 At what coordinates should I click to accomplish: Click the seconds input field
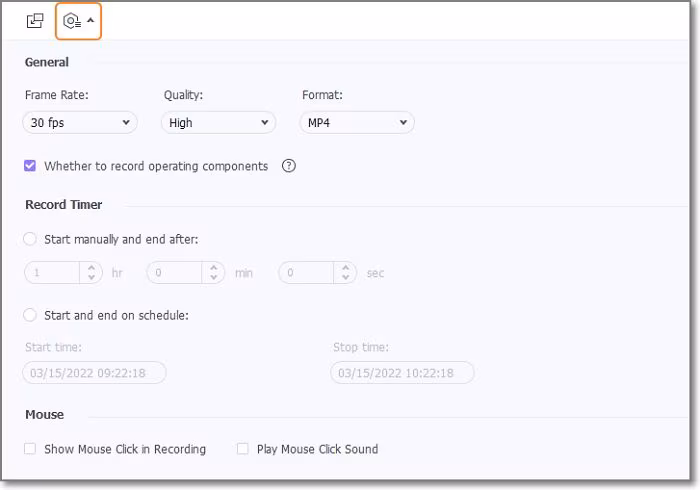(305, 272)
